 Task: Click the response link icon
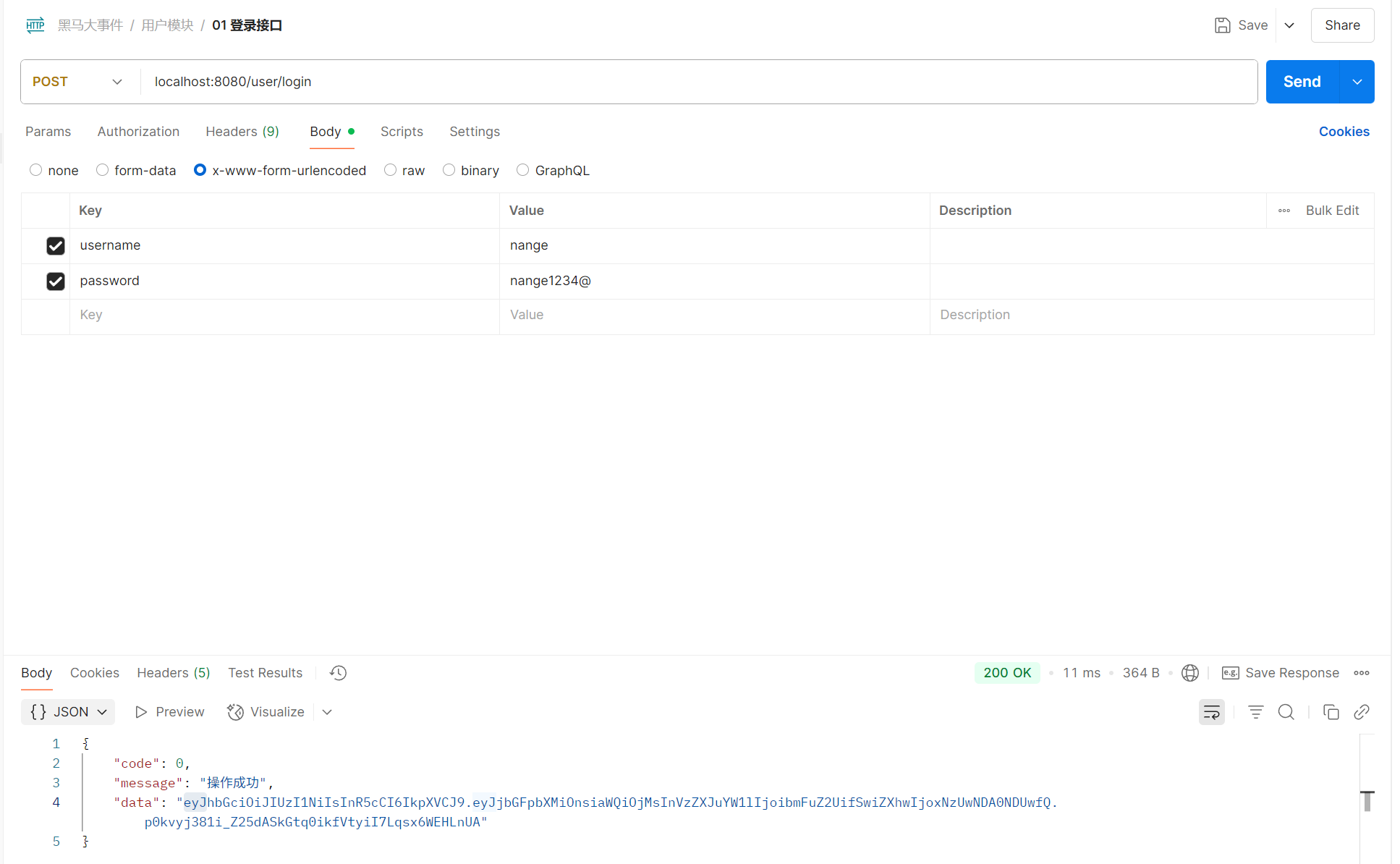pos(1361,712)
